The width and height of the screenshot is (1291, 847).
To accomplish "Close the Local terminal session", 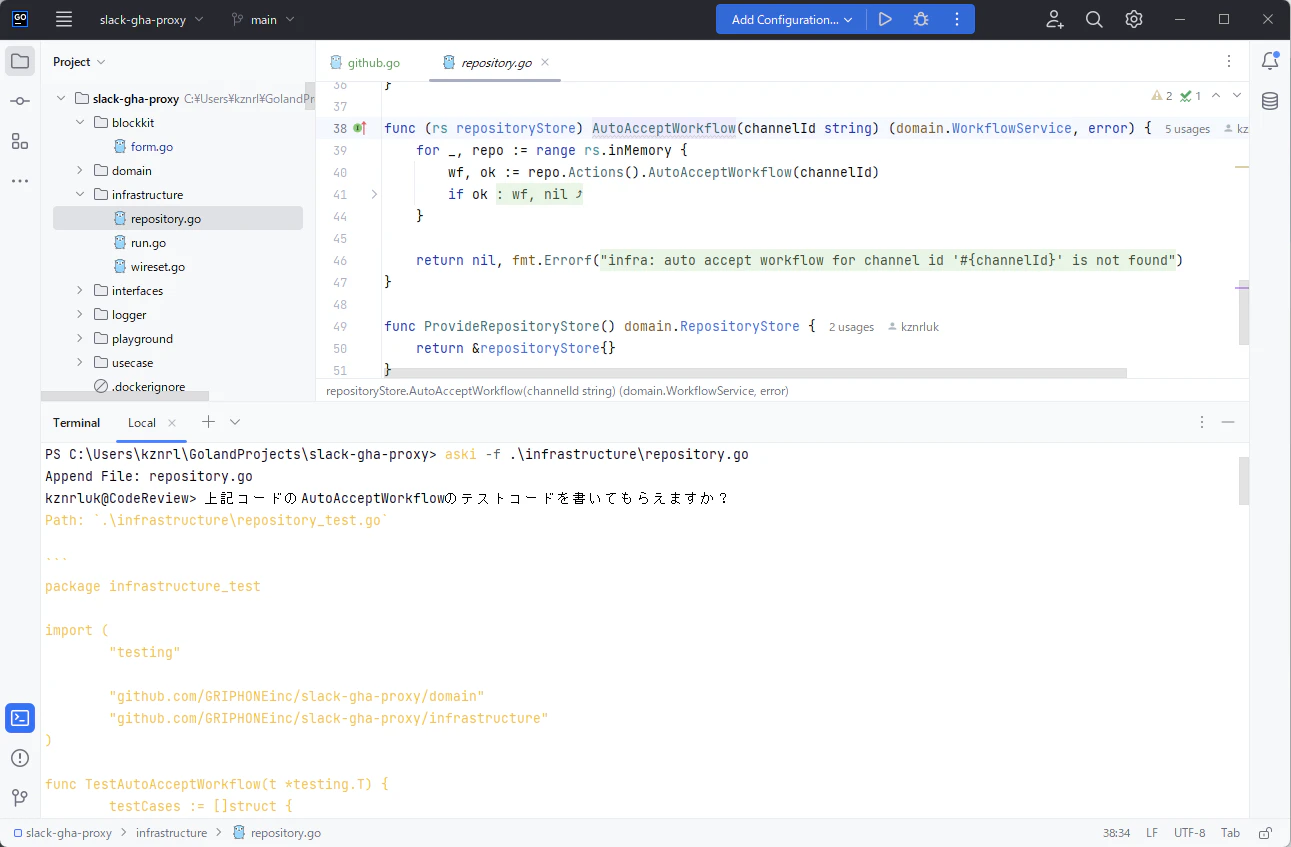I will click(172, 422).
